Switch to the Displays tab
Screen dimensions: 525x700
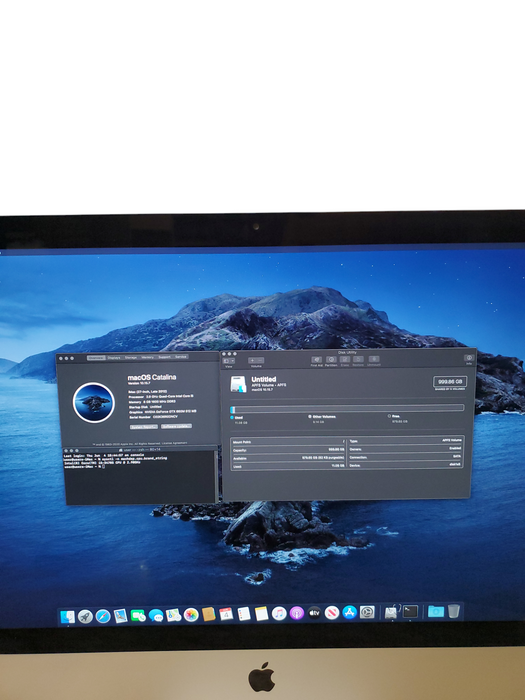[114, 358]
